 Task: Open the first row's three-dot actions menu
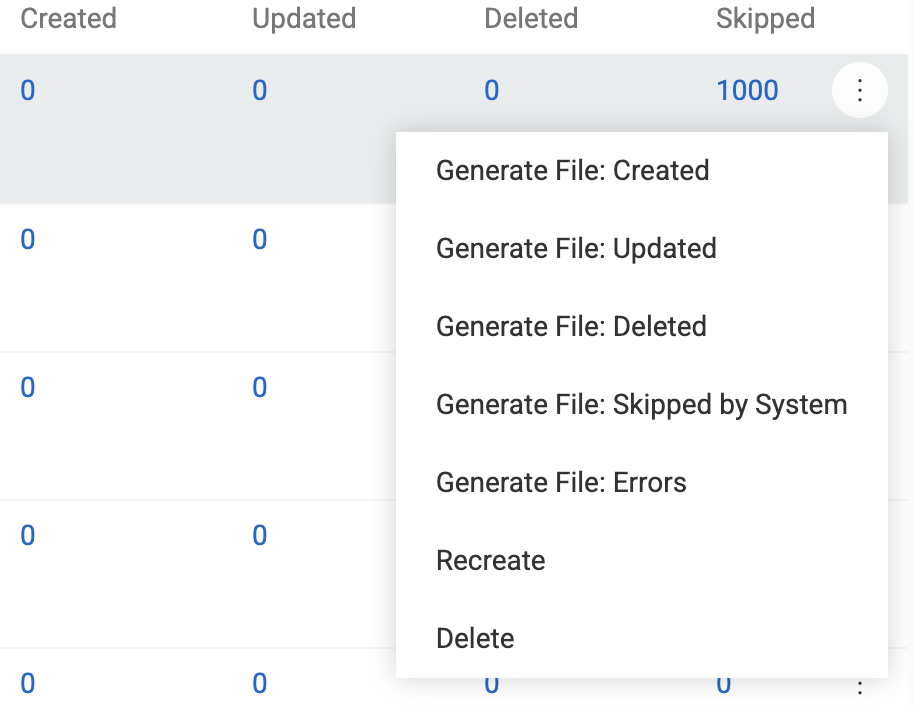[x=859, y=89]
